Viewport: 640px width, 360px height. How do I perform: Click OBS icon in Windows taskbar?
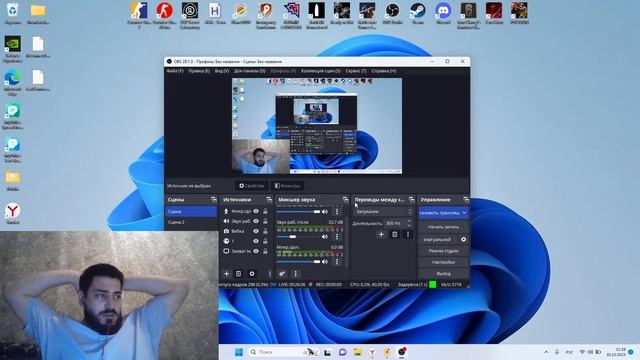(402, 351)
